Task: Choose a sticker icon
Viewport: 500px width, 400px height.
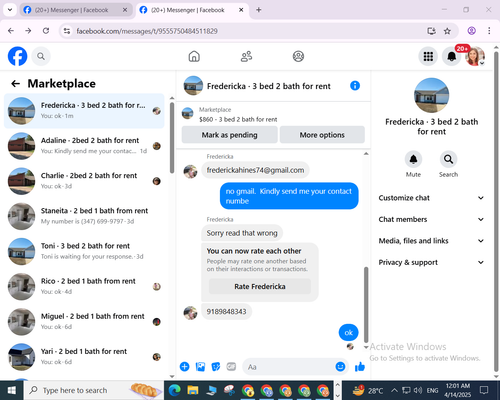Action: [216, 367]
